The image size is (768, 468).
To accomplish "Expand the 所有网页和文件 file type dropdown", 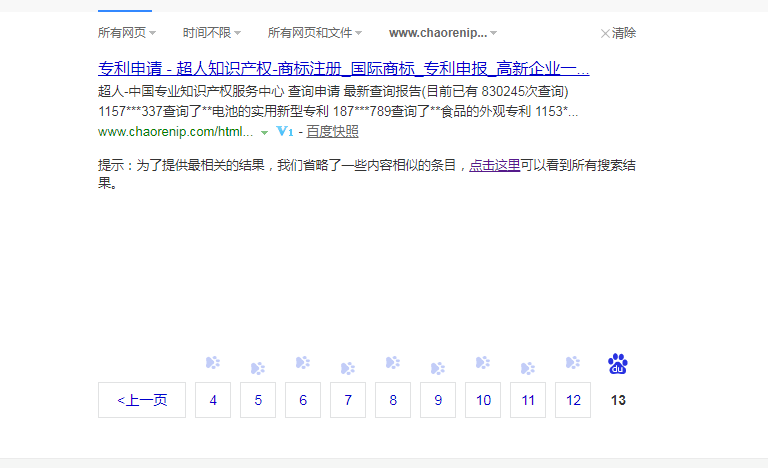I will (314, 33).
